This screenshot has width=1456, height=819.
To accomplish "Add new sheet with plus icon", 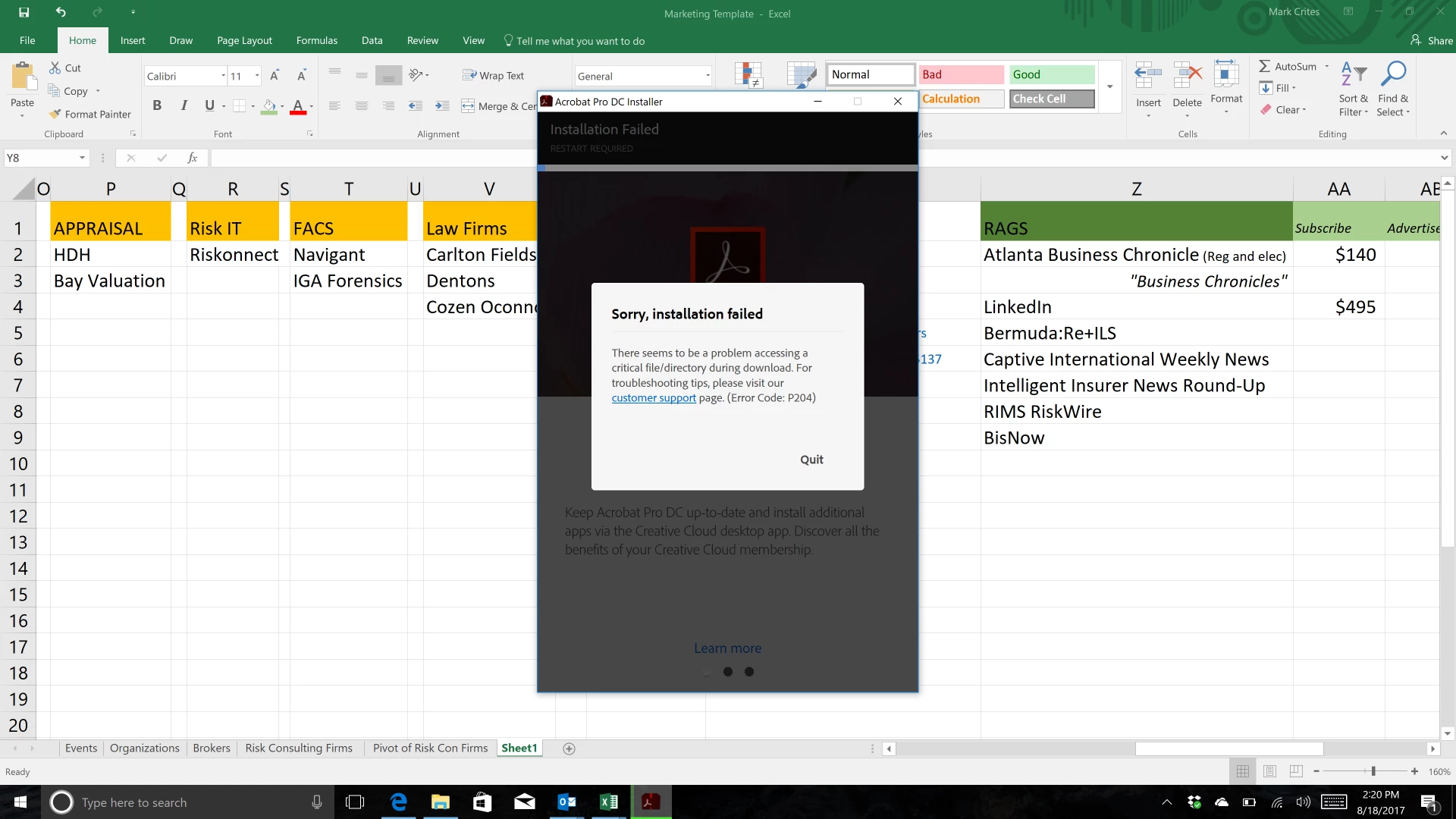I will 569,748.
